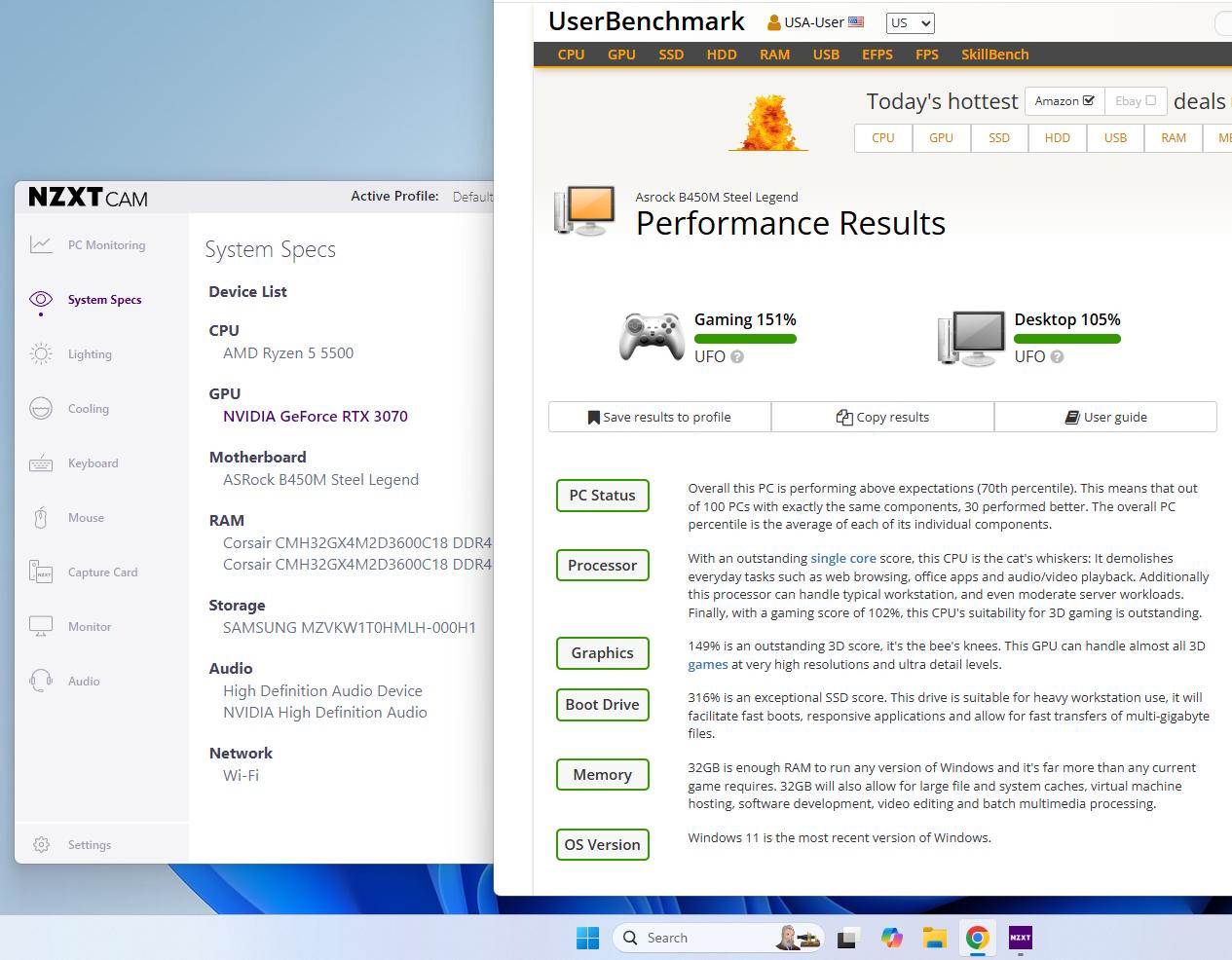This screenshot has height=960, width=1232.
Task: Open HDD in the UserBenchmark dark nav bar
Action: 722,55
